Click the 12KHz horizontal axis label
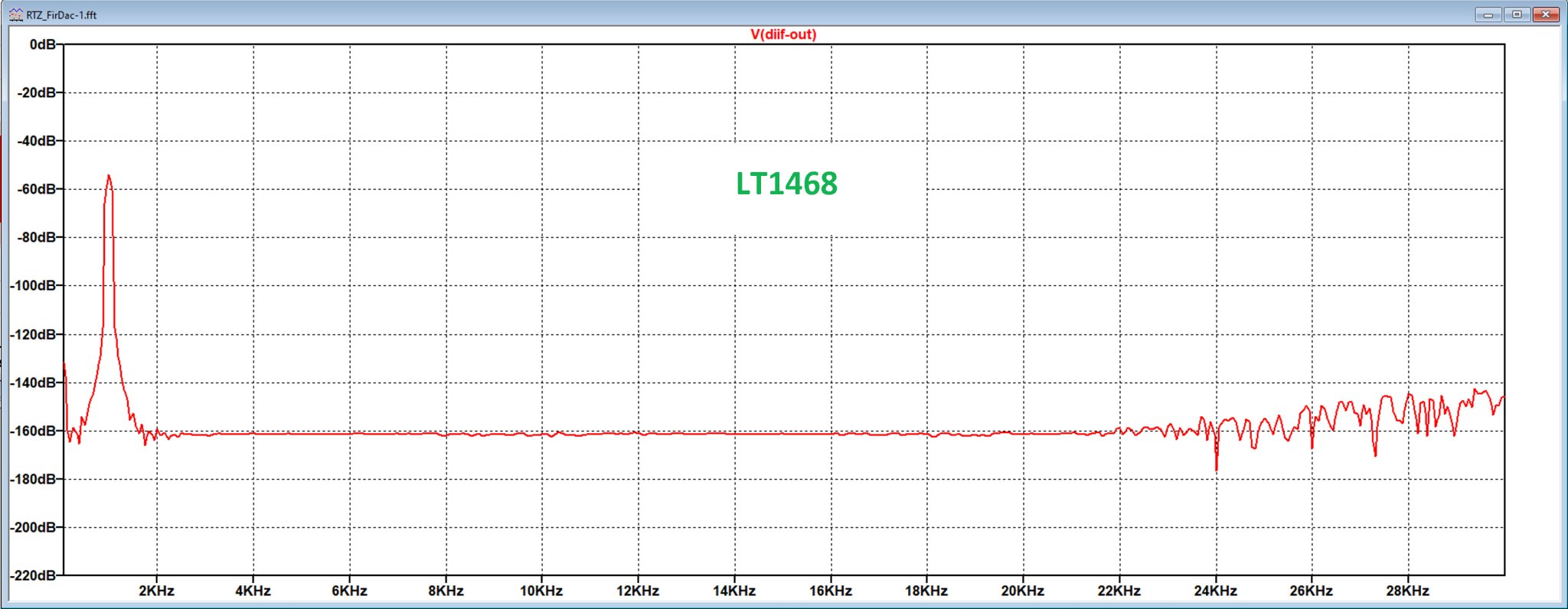 [638, 591]
